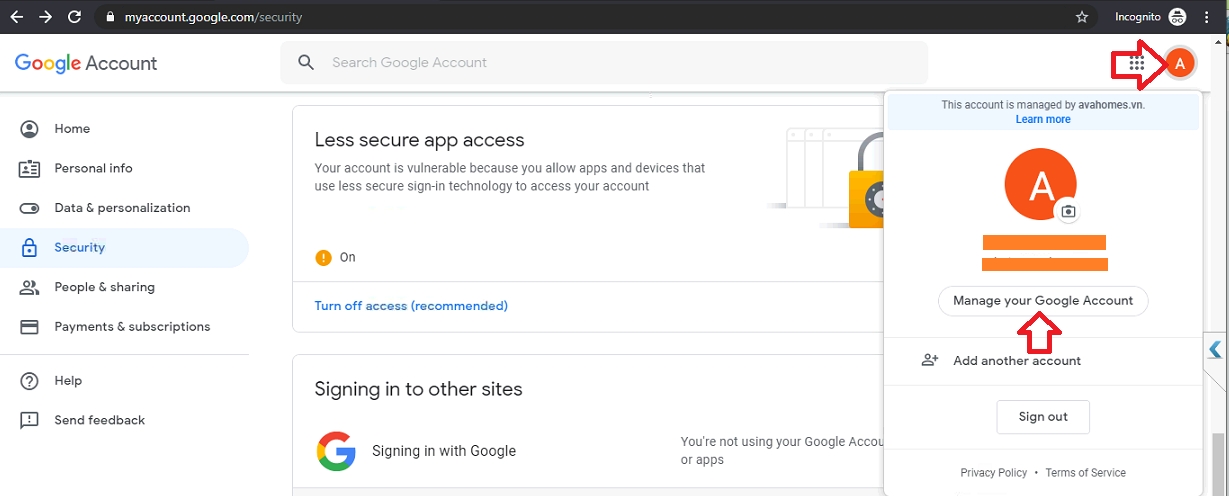Image resolution: width=1229 pixels, height=496 pixels.
Task: Reload the page with refresh icon
Action: [74, 17]
